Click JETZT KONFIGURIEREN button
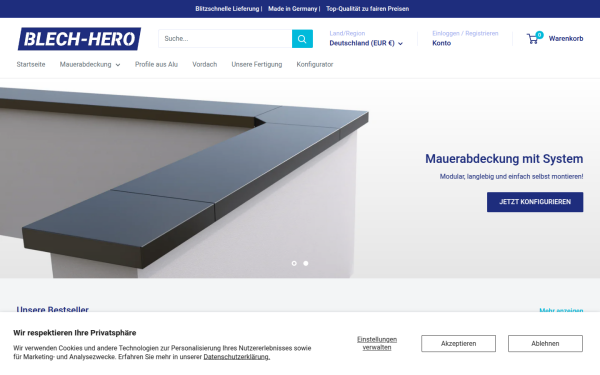The width and height of the screenshot is (600, 375). coord(535,202)
